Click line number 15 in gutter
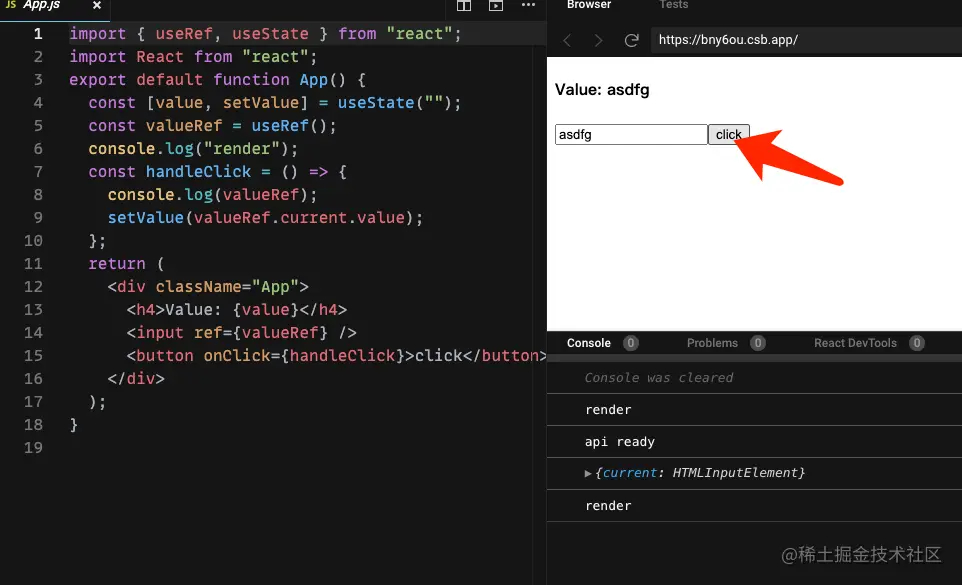The image size is (962, 585). [x=33, y=356]
